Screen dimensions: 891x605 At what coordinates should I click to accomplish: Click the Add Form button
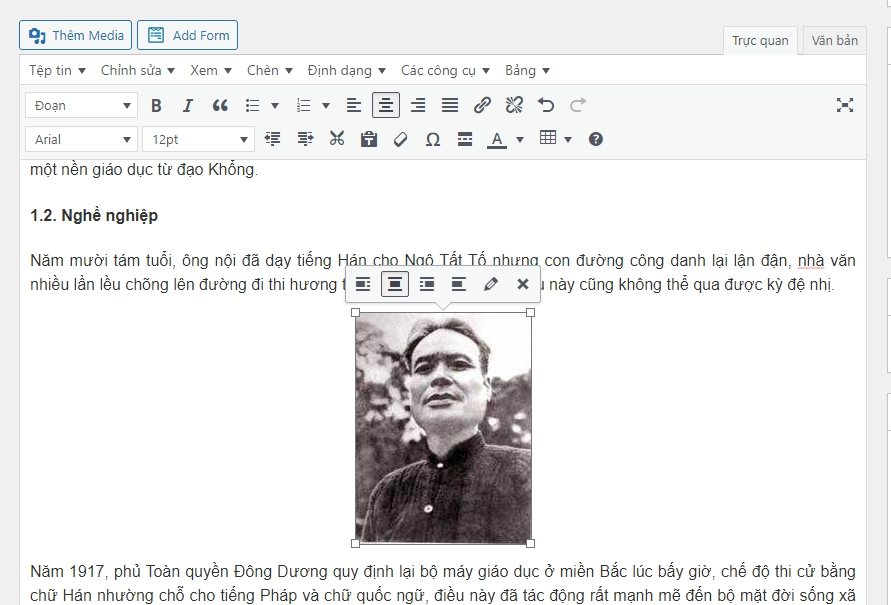click(x=187, y=35)
